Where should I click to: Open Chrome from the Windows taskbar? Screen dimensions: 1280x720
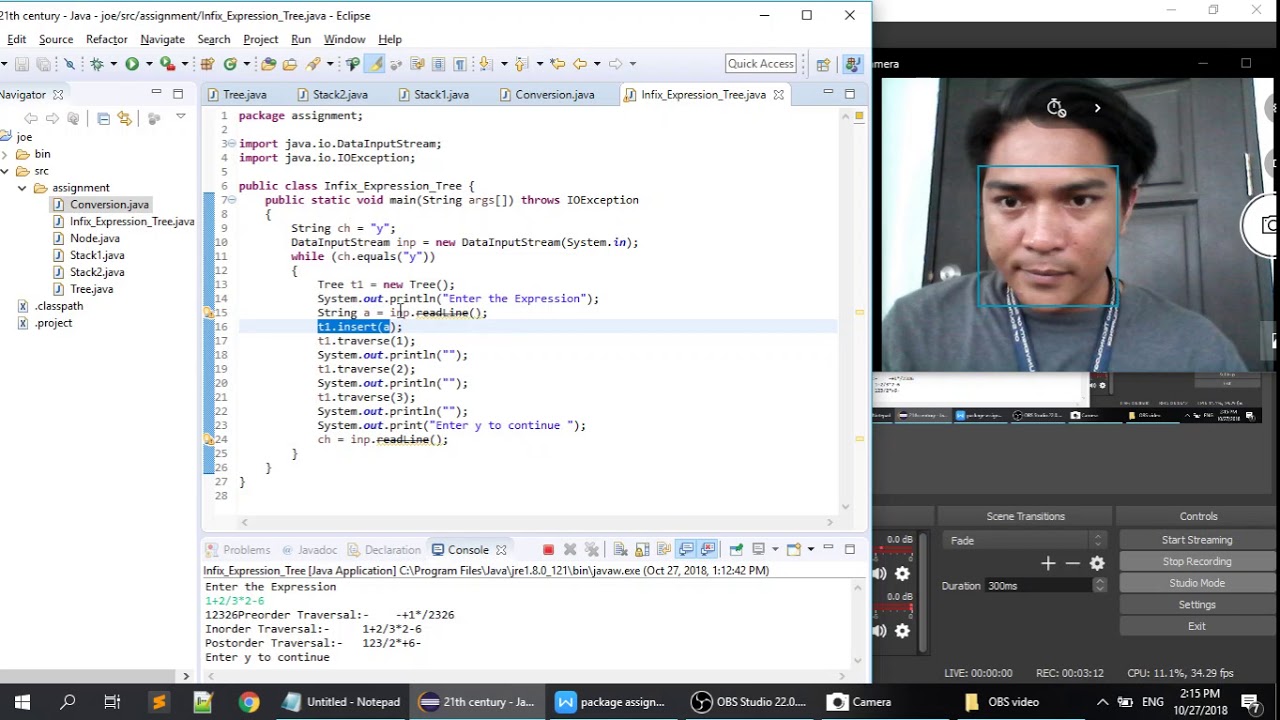(249, 702)
